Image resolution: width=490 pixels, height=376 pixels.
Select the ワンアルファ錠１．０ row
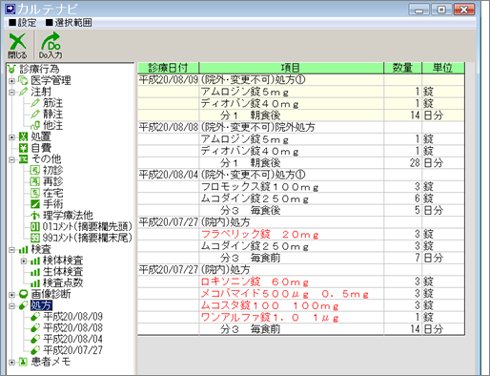tap(301, 318)
